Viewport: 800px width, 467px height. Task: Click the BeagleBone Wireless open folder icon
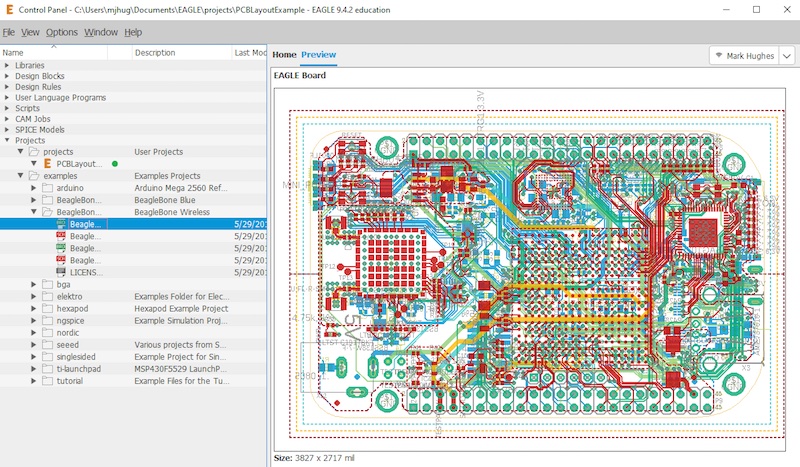click(x=47, y=212)
